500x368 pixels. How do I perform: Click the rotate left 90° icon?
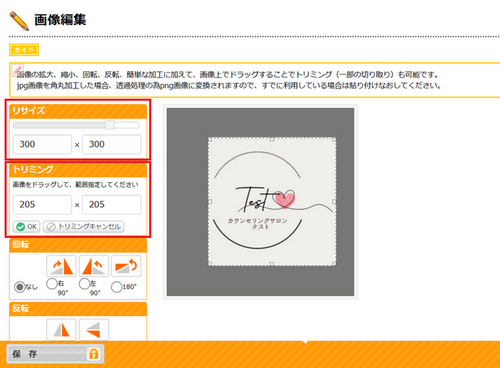pyautogui.click(x=94, y=266)
